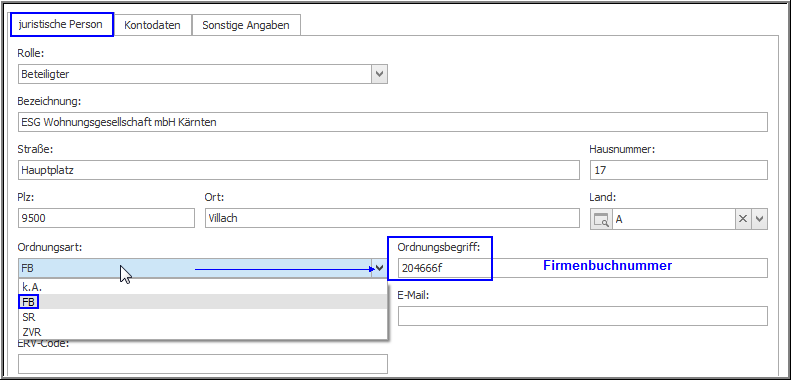This screenshot has width=791, height=380.
Task: Select the juristische Person tab
Action: [61, 24]
